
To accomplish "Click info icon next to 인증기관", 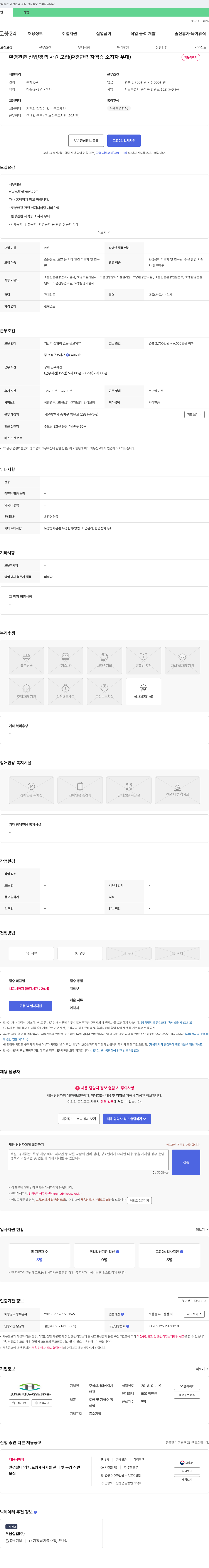I will pyautogui.click(x=122, y=1314).
